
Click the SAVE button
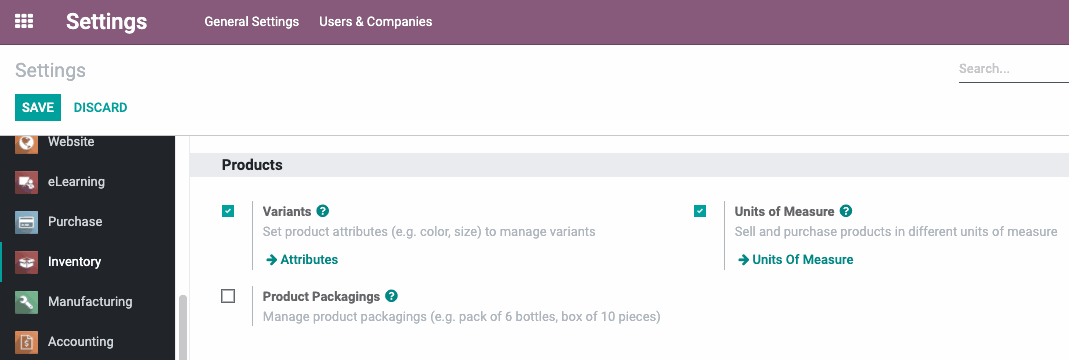(x=38, y=108)
